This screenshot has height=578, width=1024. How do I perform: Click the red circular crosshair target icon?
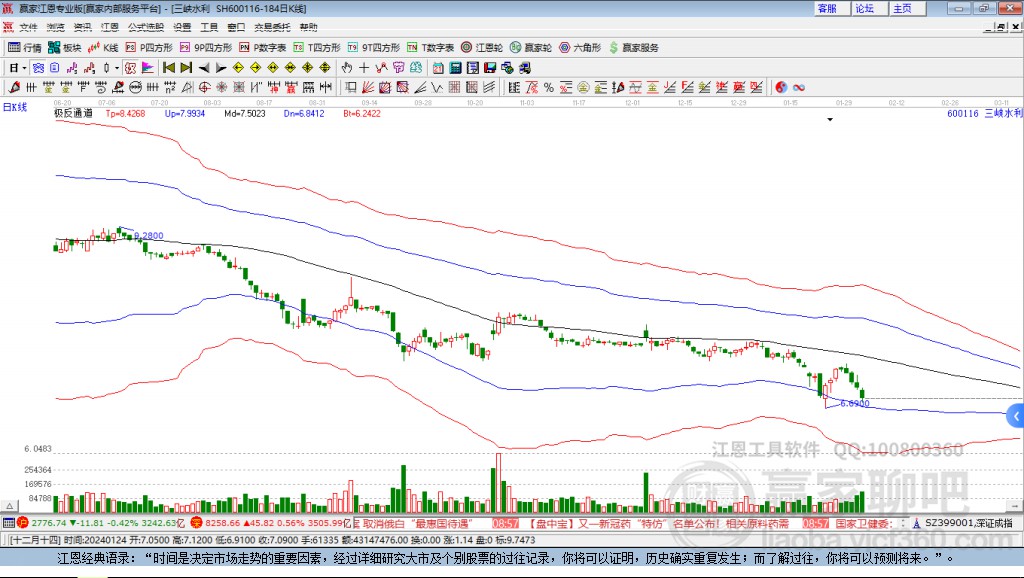click(204, 88)
